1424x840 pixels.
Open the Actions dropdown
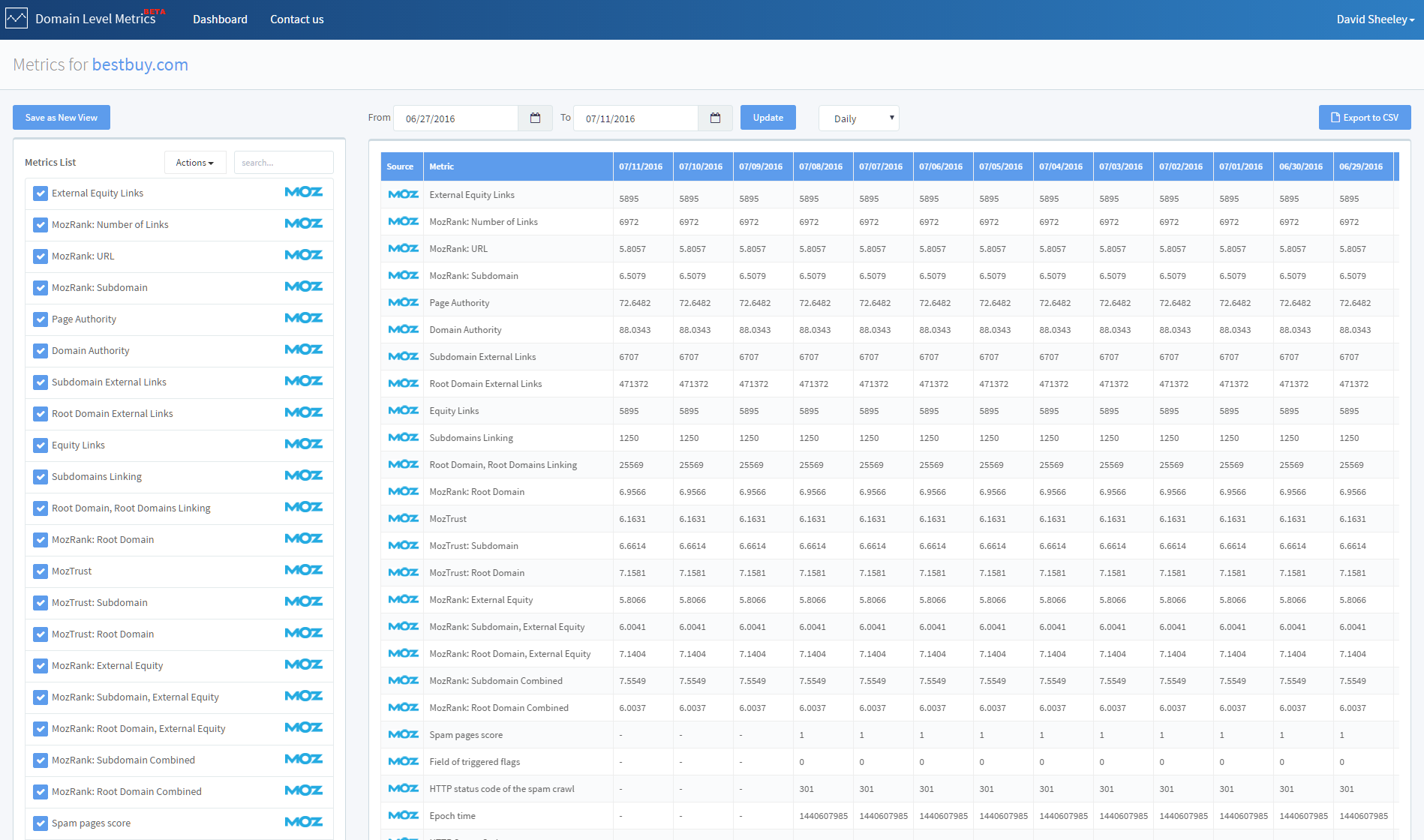194,162
